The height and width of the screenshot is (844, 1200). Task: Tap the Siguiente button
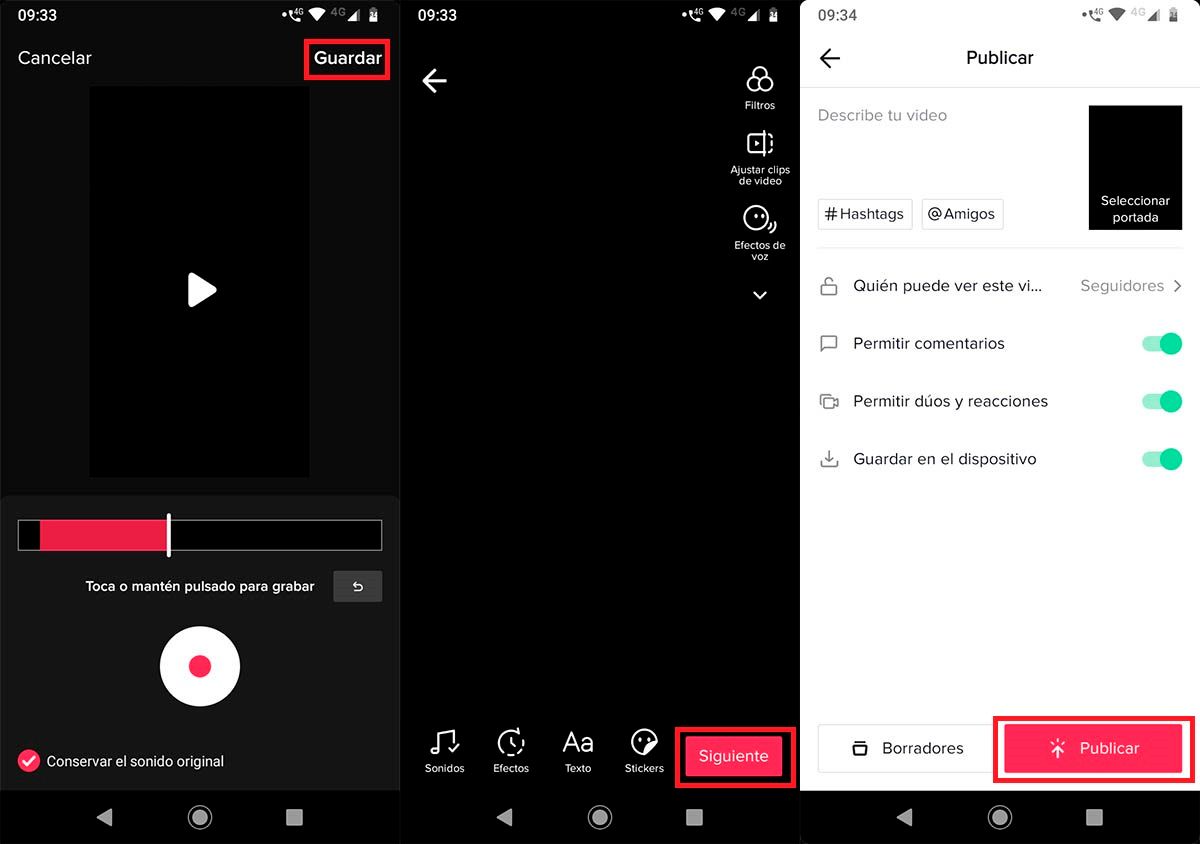pyautogui.click(x=734, y=756)
